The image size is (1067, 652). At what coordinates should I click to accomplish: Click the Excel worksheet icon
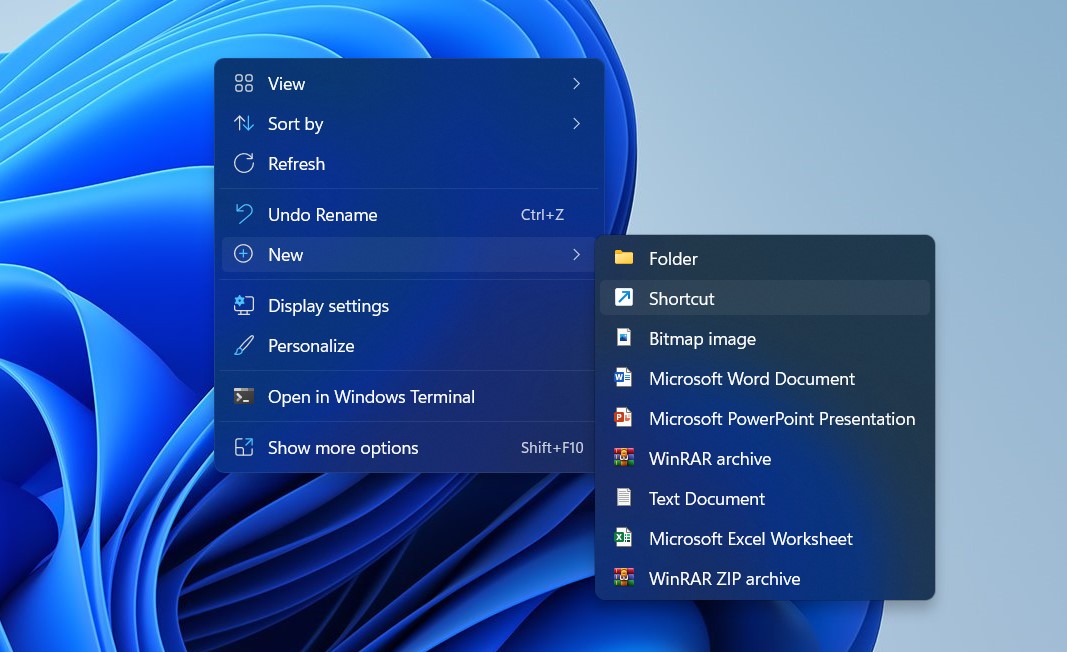624,538
